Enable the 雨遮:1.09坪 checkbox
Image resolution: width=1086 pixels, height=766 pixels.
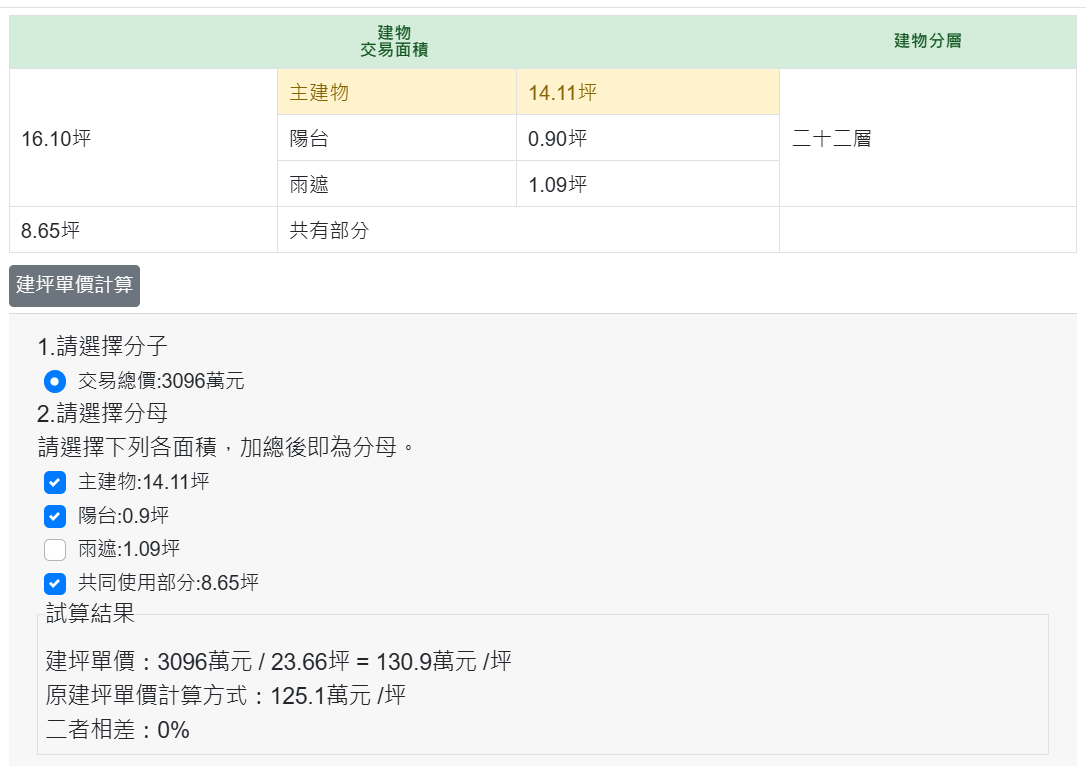(x=55, y=549)
